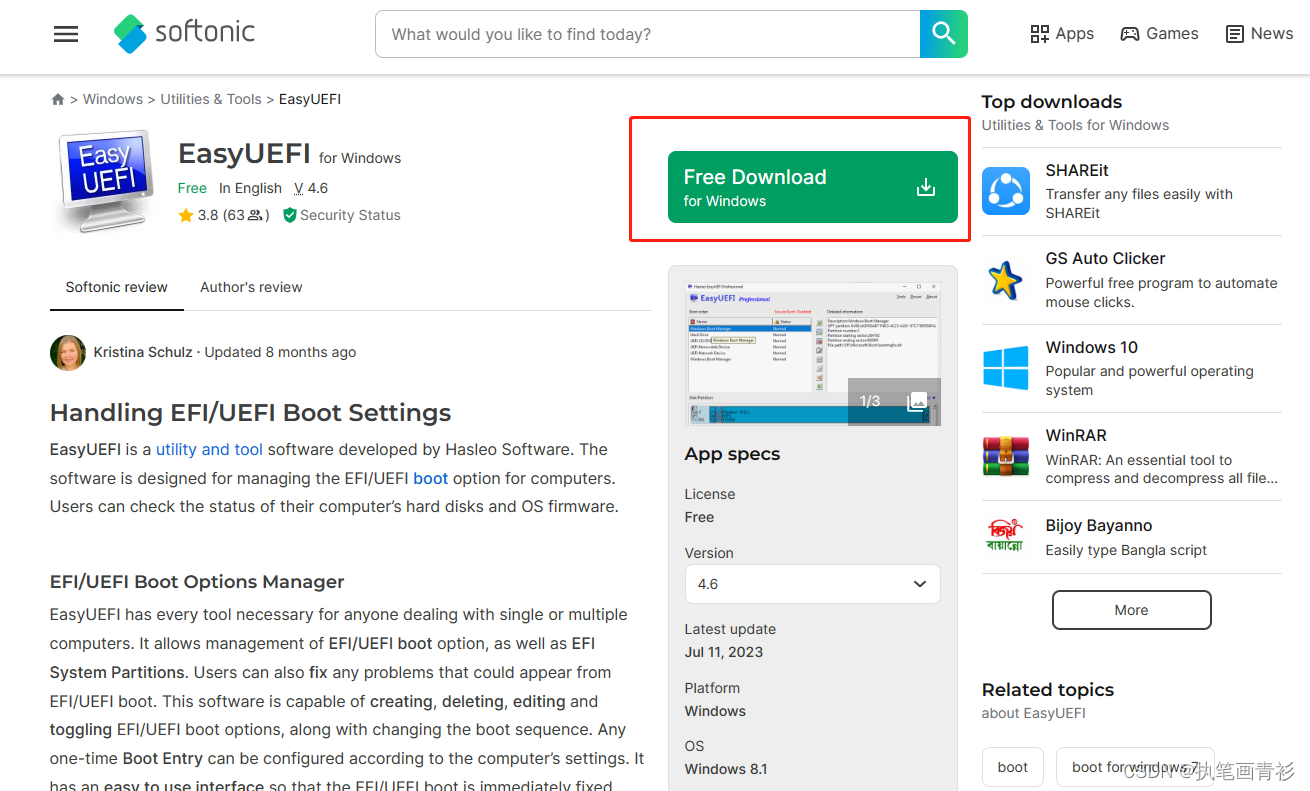This screenshot has height=791, width=1310.
Task: Select the boot topic tag
Action: (1013, 767)
